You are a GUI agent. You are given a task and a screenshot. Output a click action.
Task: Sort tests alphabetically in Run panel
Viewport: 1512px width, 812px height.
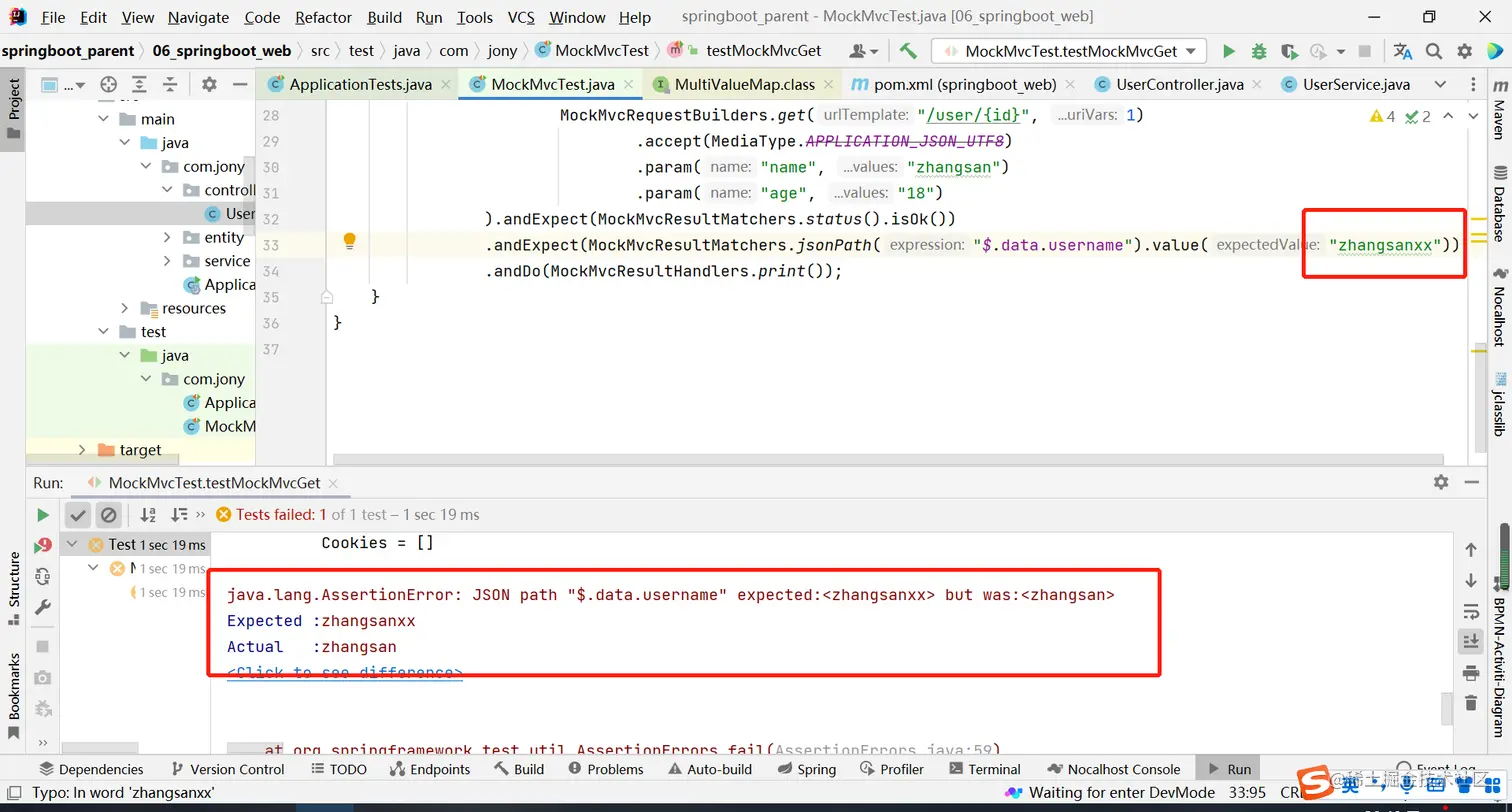[x=148, y=515]
